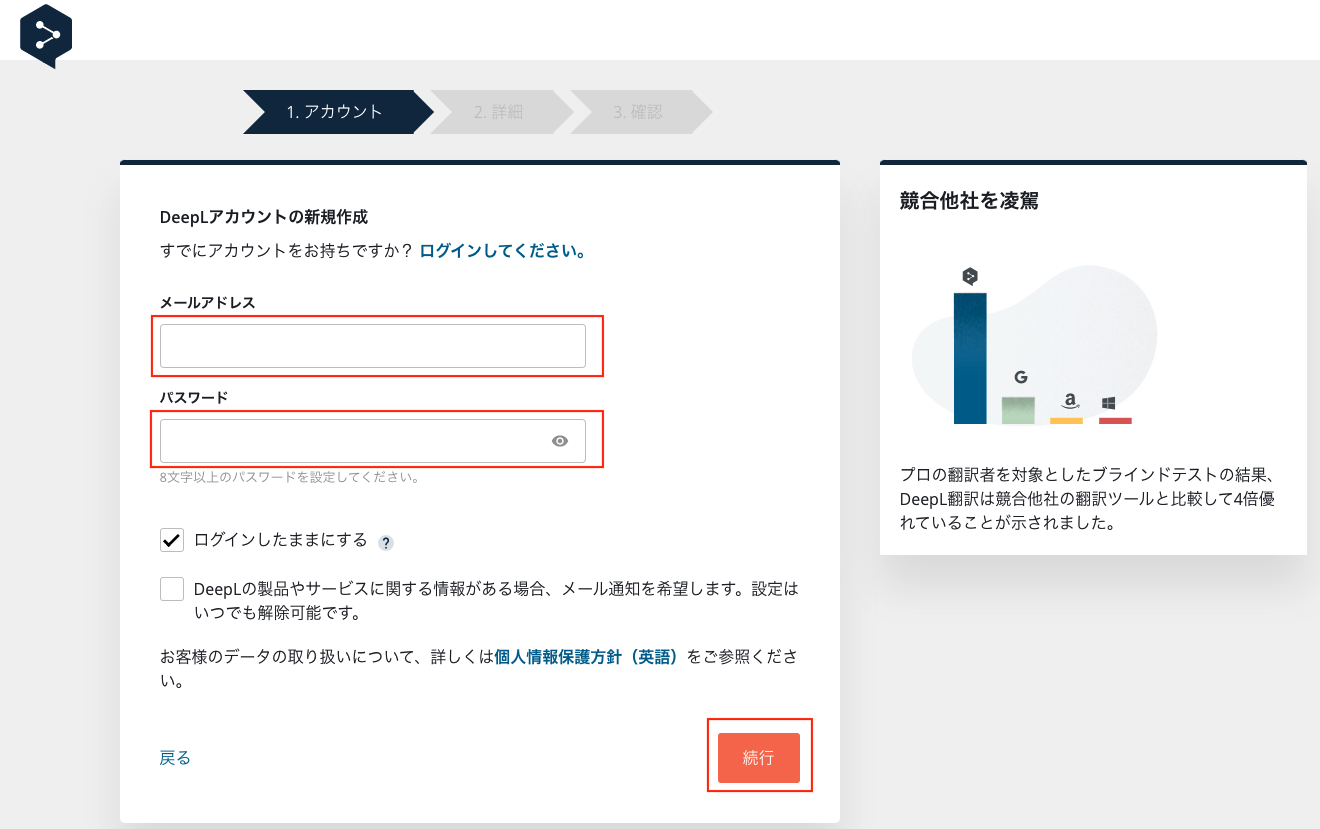Open 個人情報保護方針（英語） link
1320x829 pixels.
pyautogui.click(x=589, y=657)
